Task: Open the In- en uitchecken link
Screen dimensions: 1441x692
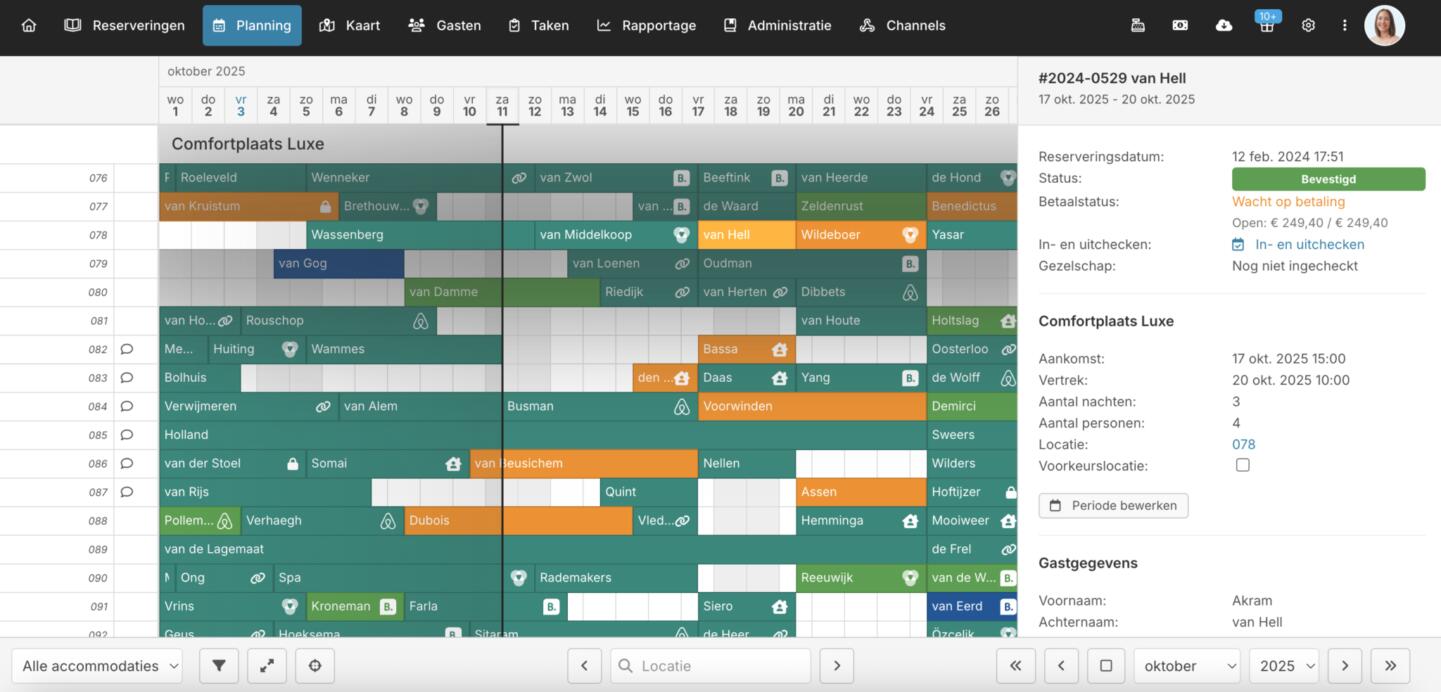Action: coord(1309,244)
